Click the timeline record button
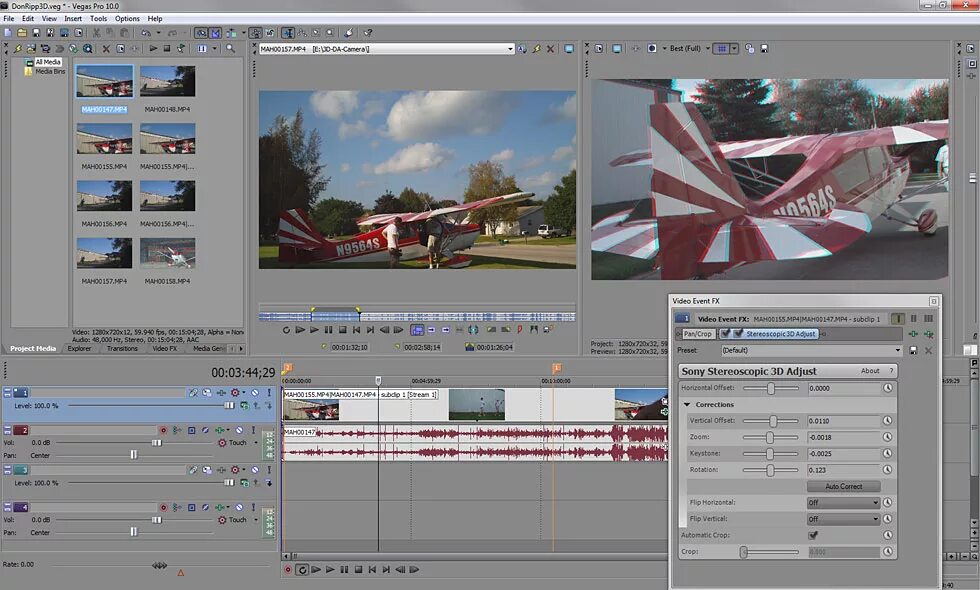Image resolution: width=980 pixels, height=590 pixels. [x=288, y=570]
